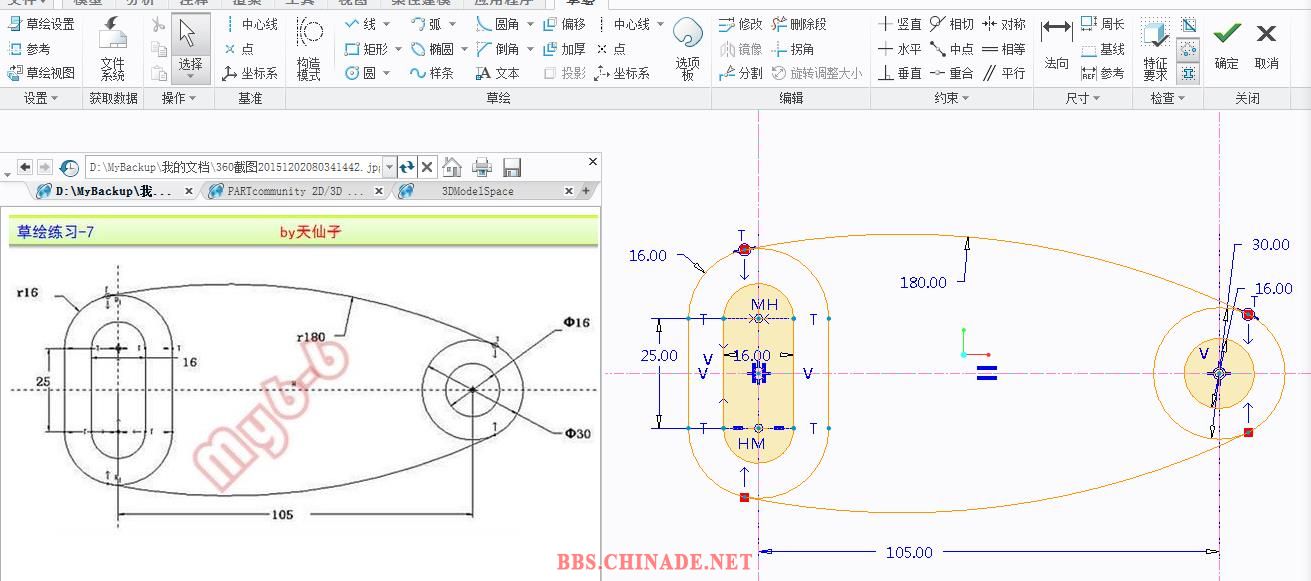Apply 垂直 perpendicular constraint
The width and height of the screenshot is (1311, 581).
(900, 72)
